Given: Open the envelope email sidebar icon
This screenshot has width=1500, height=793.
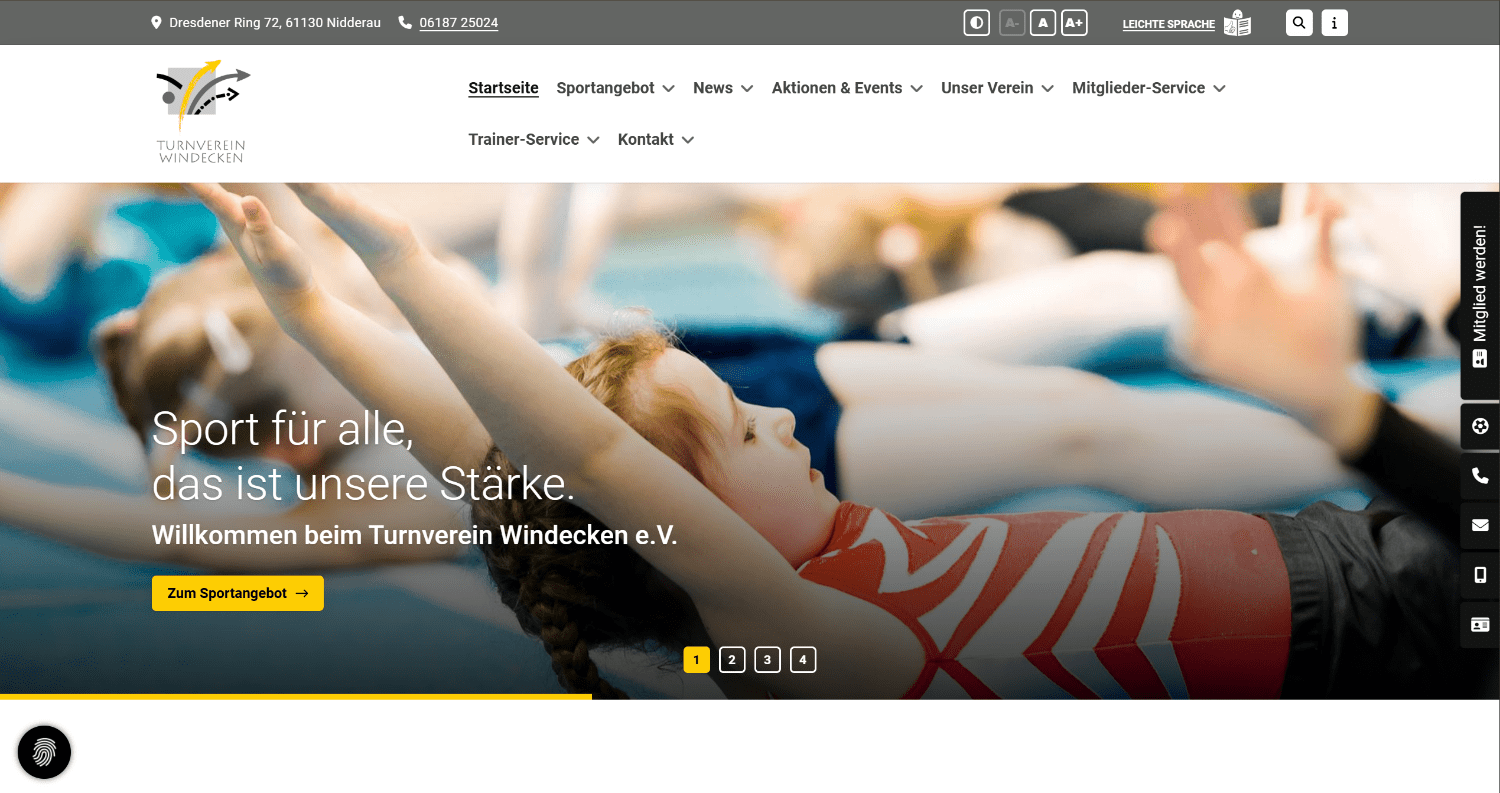Looking at the screenshot, I should [1480, 525].
